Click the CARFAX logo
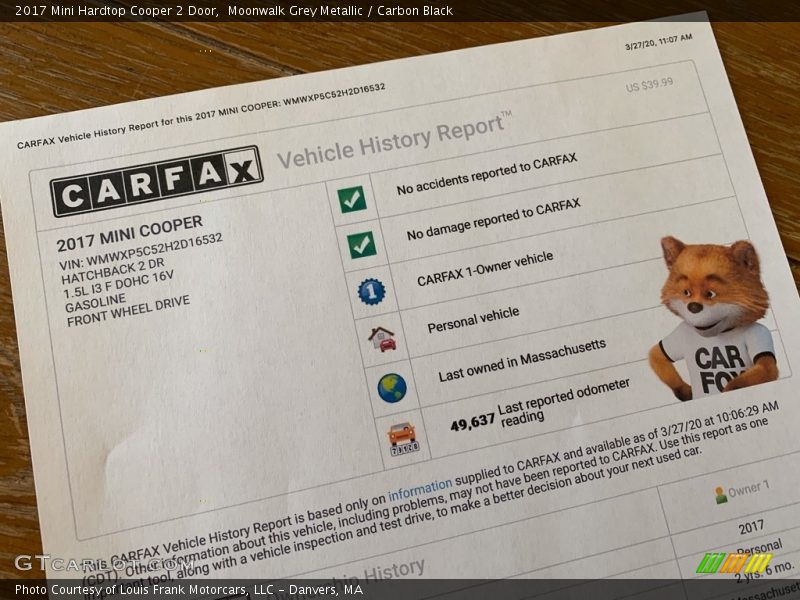 coord(156,181)
